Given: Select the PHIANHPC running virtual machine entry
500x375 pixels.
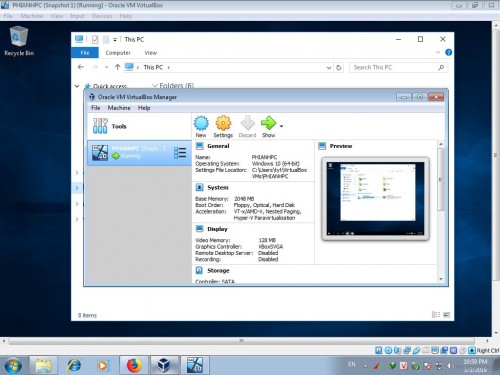Looking at the screenshot, I should tap(139, 153).
